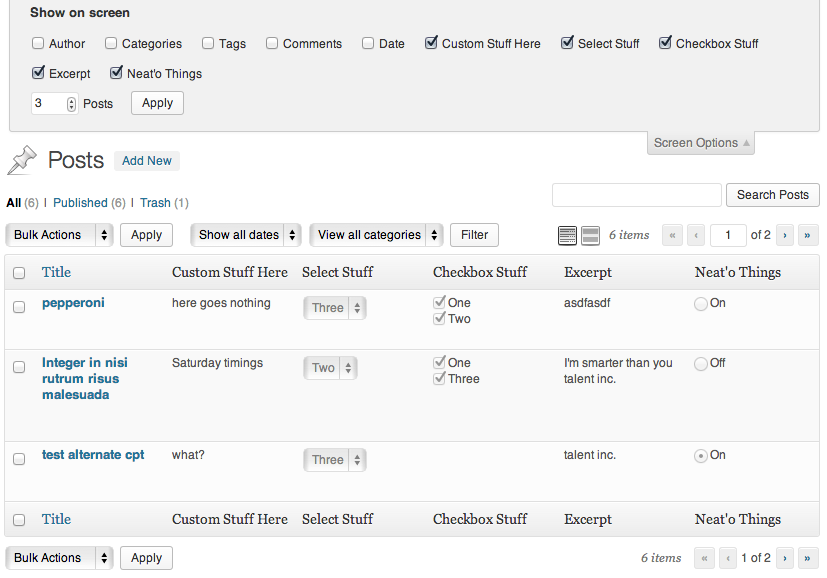This screenshot has height=578, width=827.
Task: Select the pepperoni post row checkbox
Action: click(x=19, y=307)
